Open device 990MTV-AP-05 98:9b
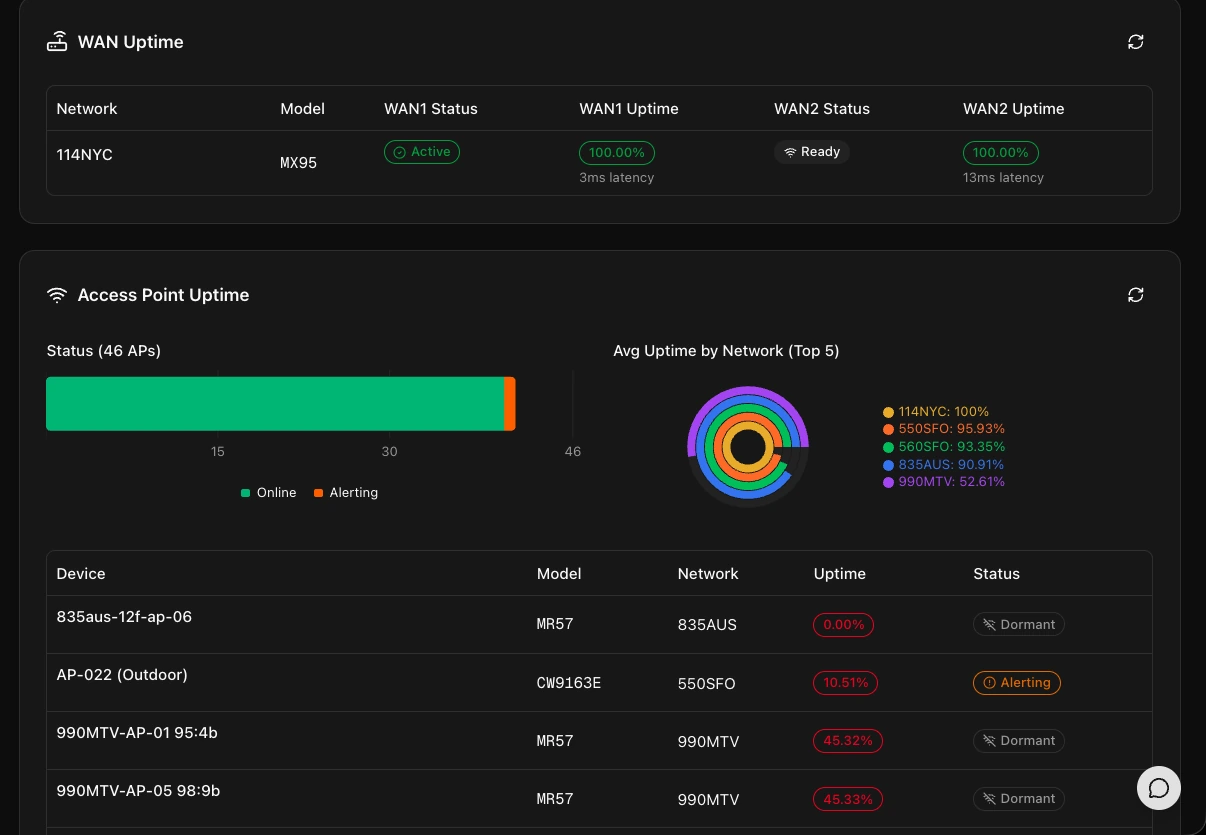The width and height of the screenshot is (1206, 835). 138,791
